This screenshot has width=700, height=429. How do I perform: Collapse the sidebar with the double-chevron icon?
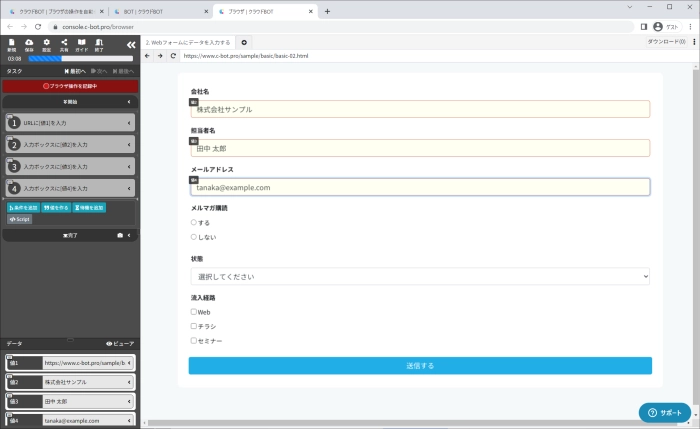pos(131,45)
